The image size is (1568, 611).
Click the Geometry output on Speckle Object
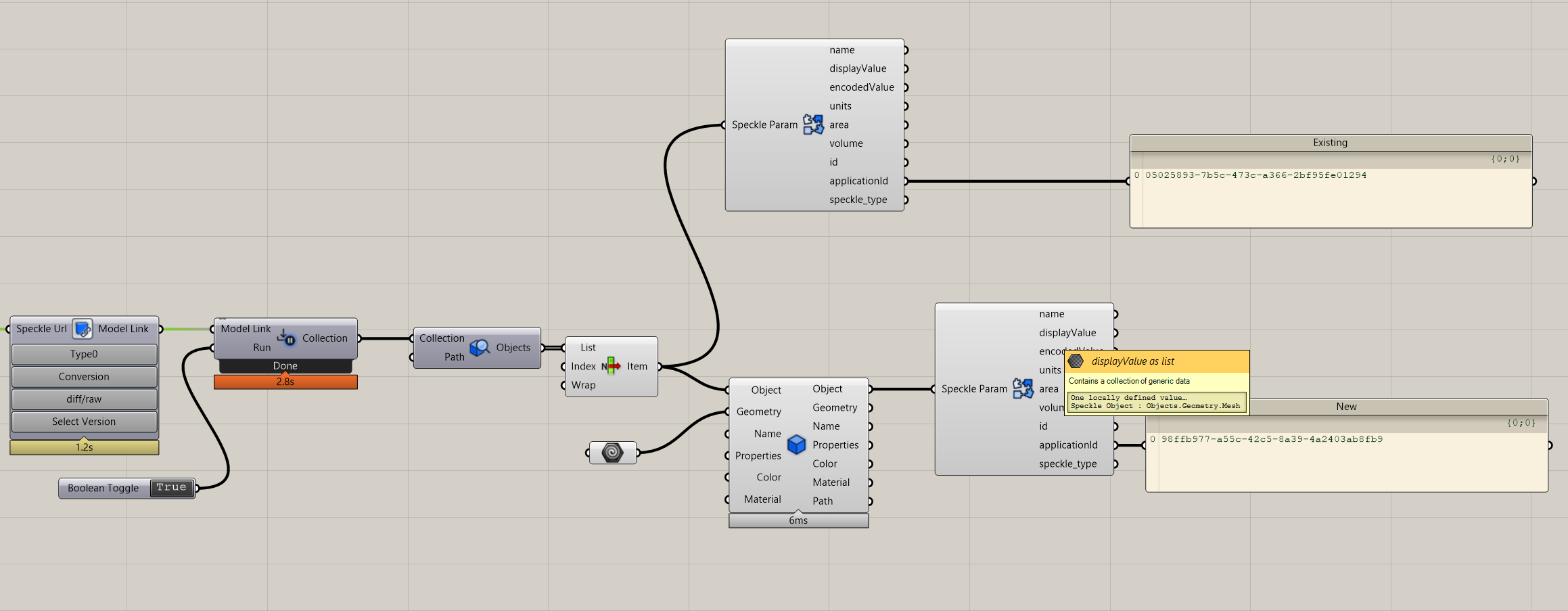click(835, 407)
